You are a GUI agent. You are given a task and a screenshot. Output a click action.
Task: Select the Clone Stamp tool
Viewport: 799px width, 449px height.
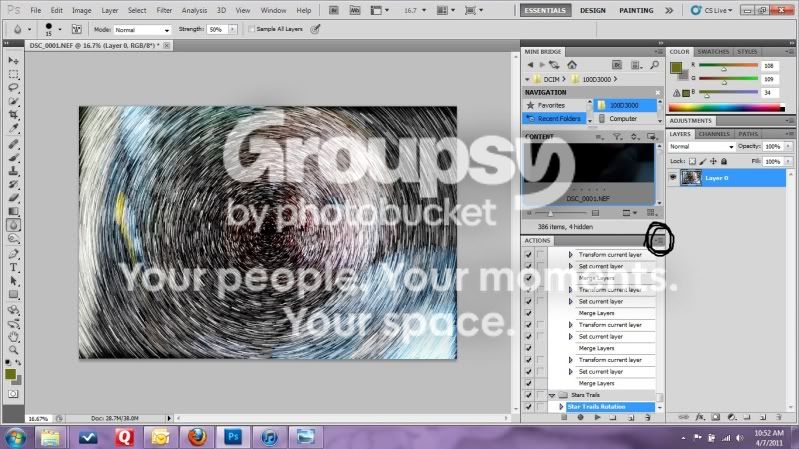click(x=13, y=171)
